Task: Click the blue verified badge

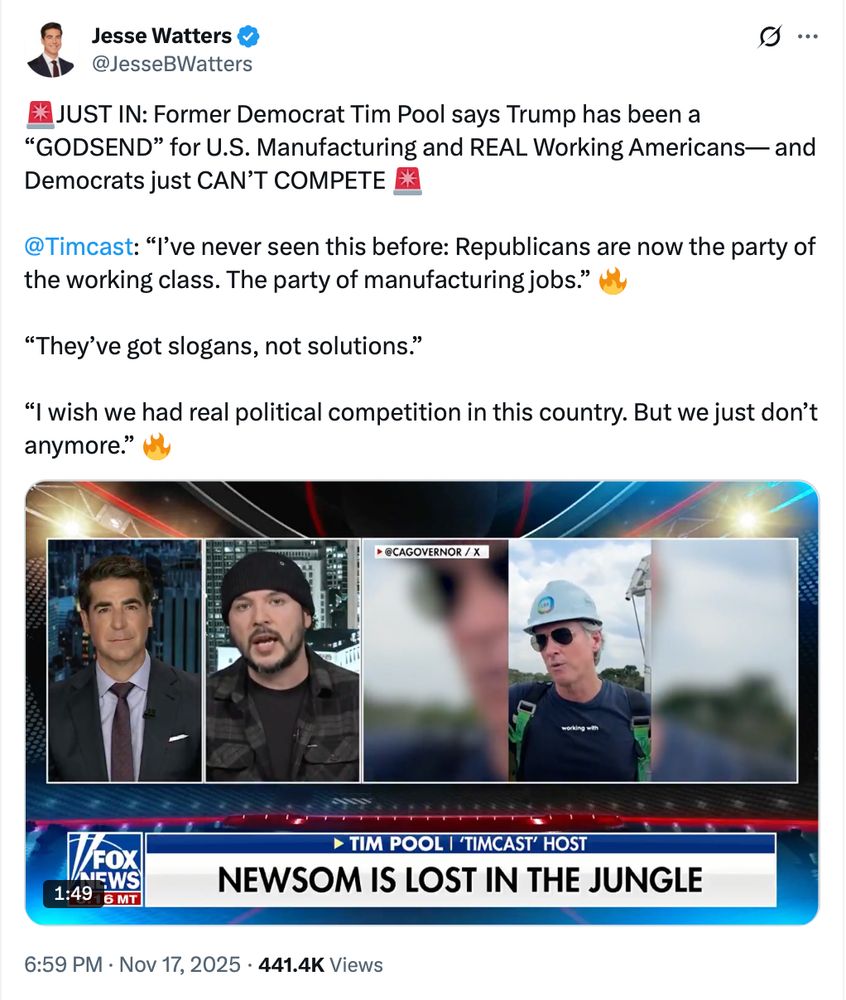Action: point(248,36)
